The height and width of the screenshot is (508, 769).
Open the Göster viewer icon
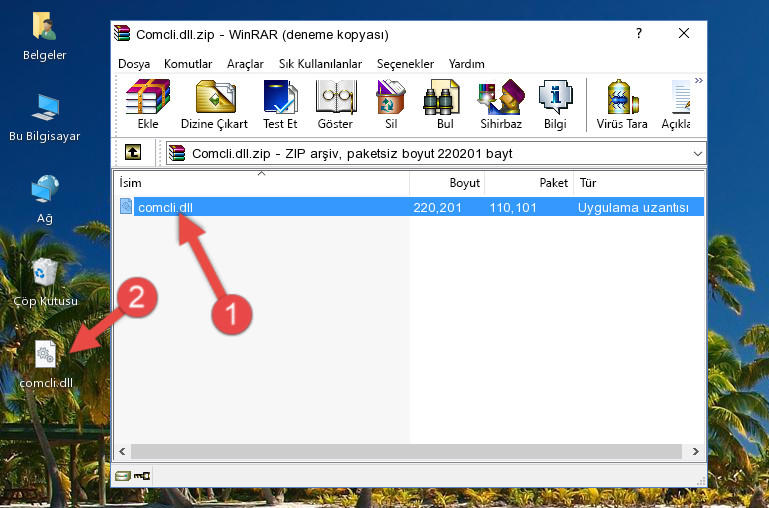tap(335, 104)
